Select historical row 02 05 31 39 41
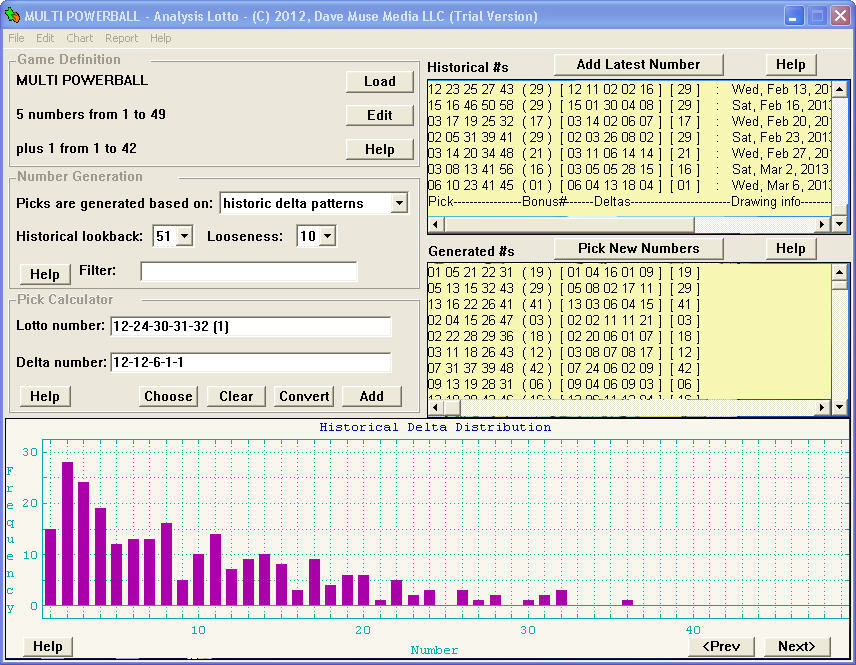The image size is (856, 665). (629, 137)
